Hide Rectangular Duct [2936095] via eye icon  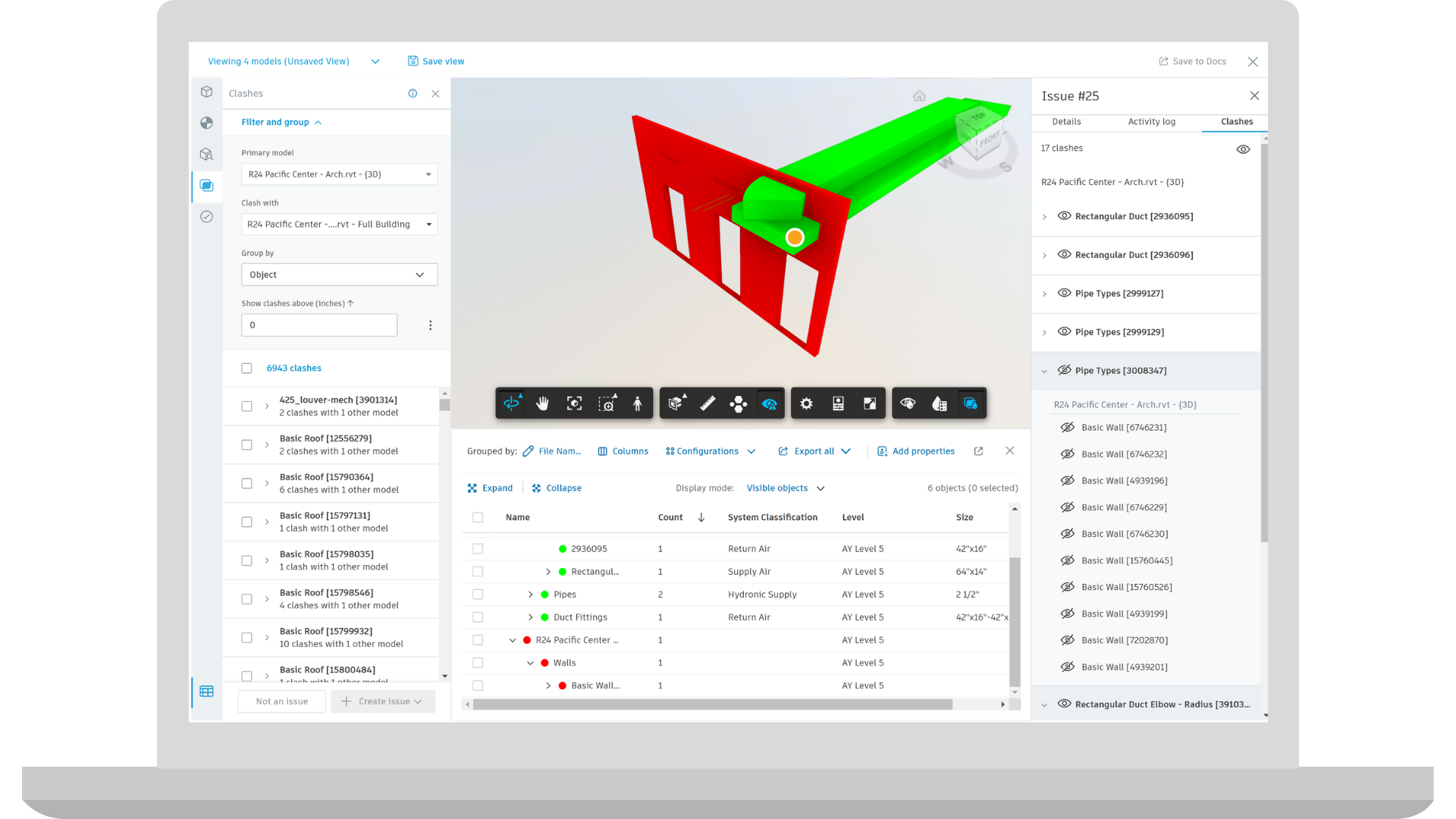1064,216
